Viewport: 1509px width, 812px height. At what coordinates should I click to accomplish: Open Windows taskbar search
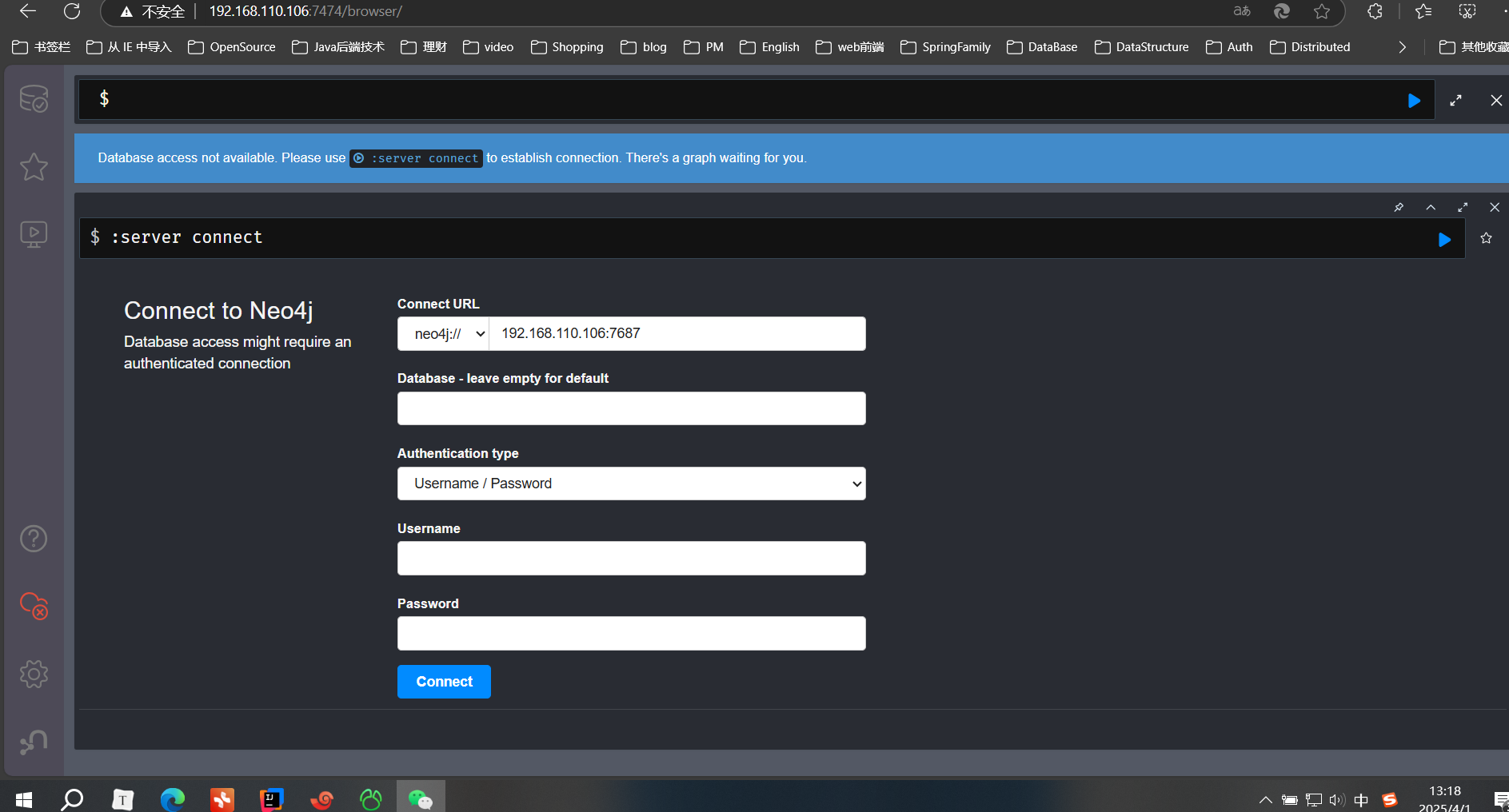(x=73, y=798)
